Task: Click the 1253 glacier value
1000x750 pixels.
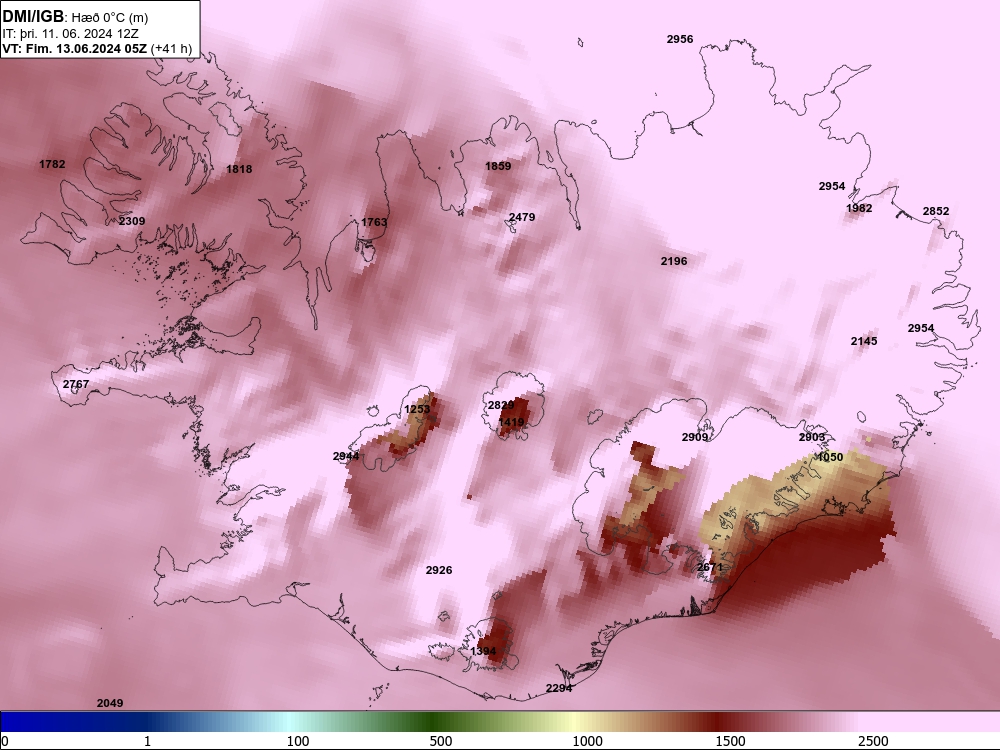Action: [417, 409]
